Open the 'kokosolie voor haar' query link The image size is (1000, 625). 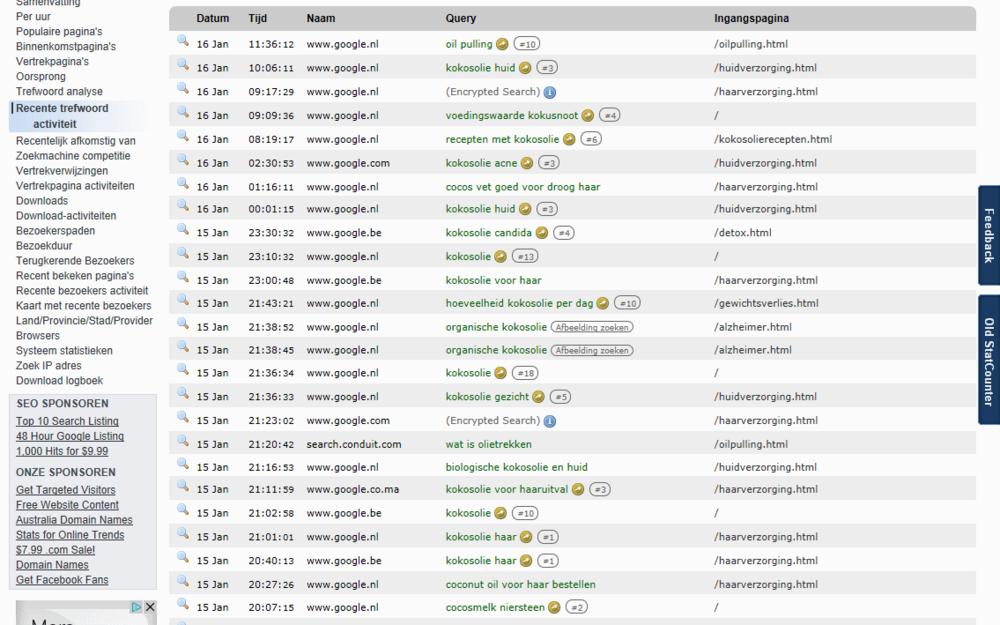click(x=493, y=281)
